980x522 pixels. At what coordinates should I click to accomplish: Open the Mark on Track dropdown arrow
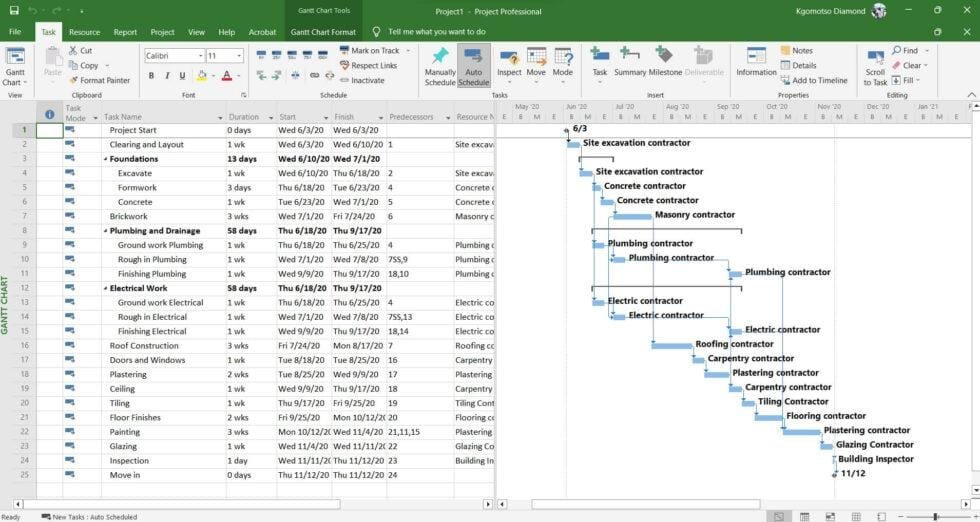click(x=408, y=51)
